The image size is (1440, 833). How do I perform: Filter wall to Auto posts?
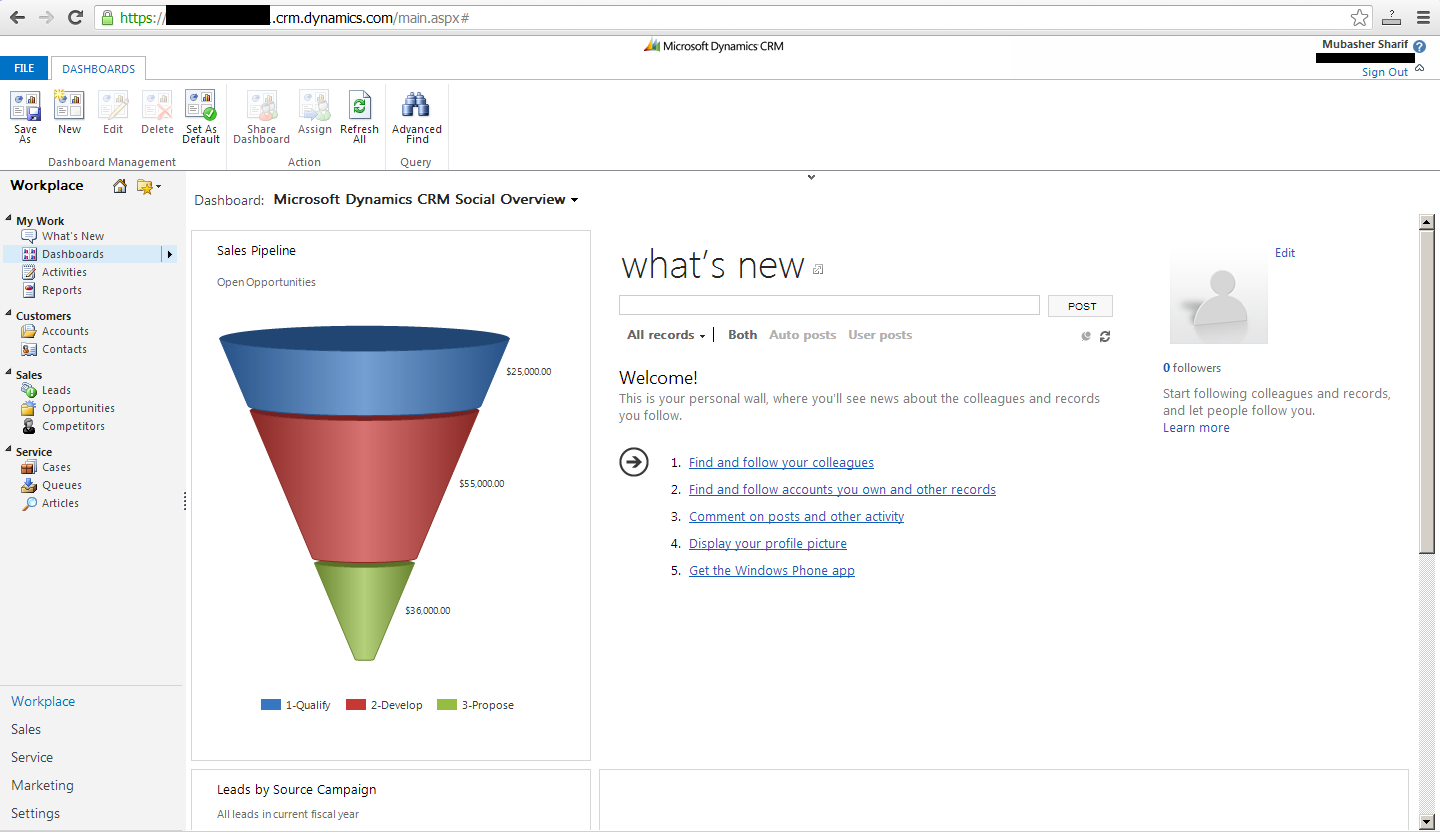tap(802, 335)
